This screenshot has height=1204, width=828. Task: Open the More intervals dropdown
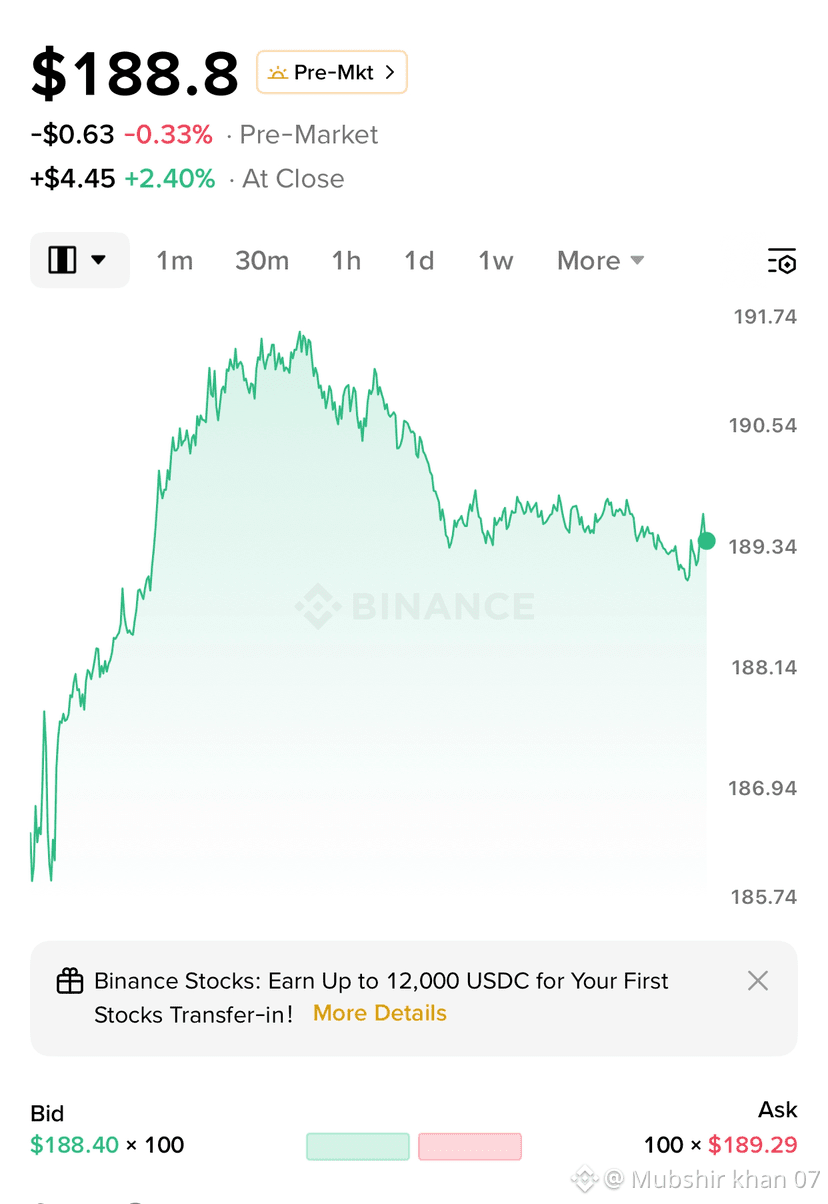600,261
